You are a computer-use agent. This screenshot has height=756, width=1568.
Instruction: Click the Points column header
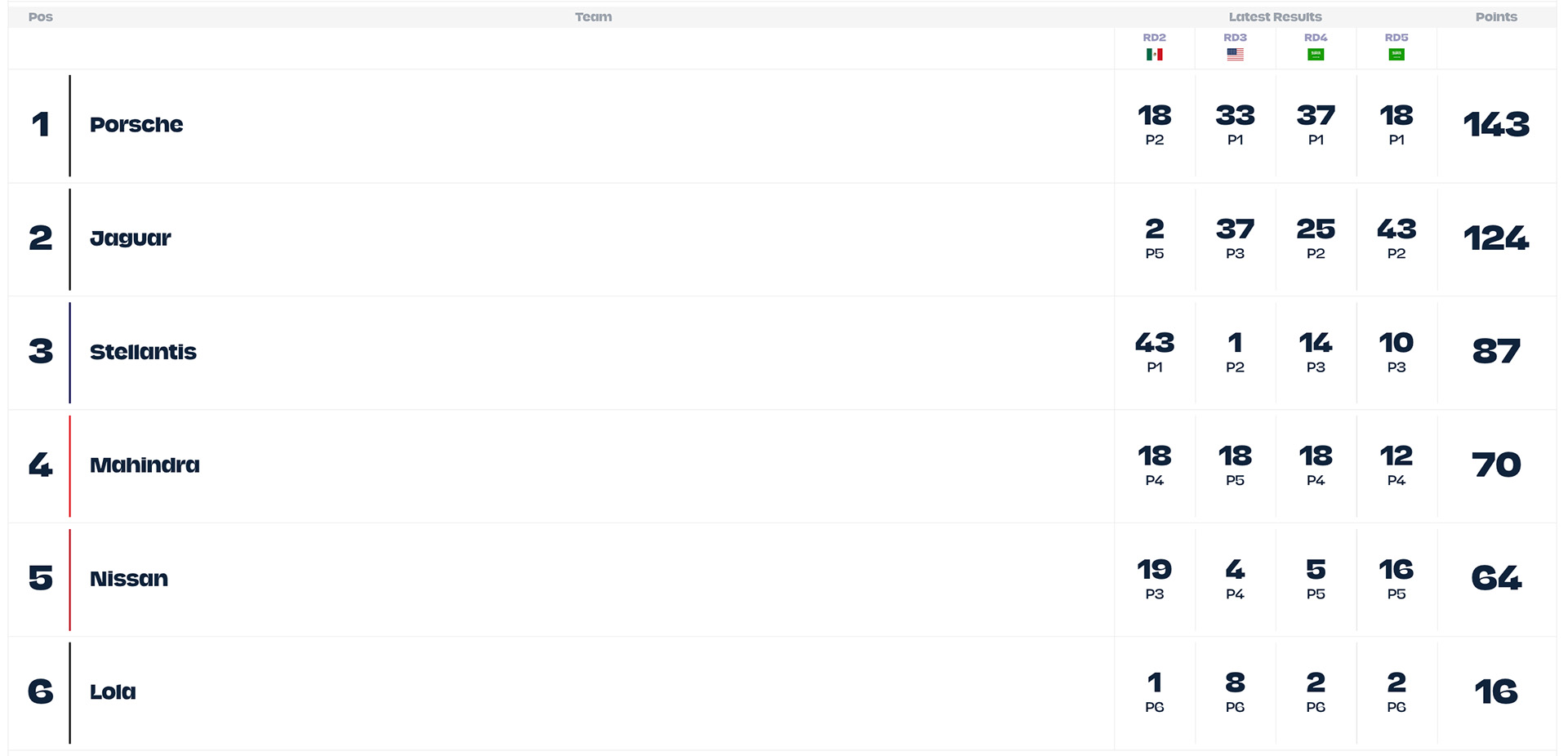[1496, 17]
